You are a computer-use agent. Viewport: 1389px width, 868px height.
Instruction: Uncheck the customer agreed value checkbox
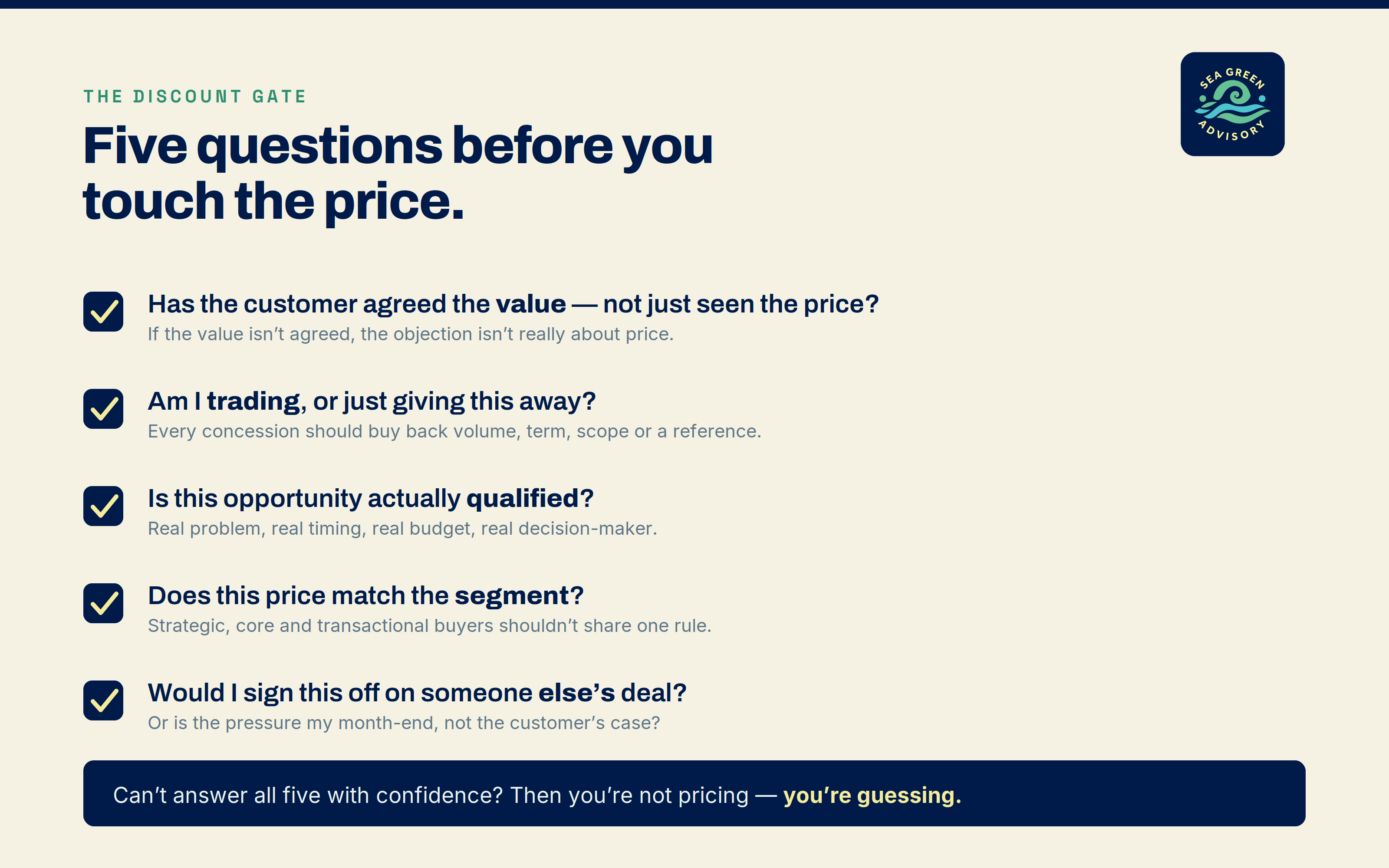103,312
